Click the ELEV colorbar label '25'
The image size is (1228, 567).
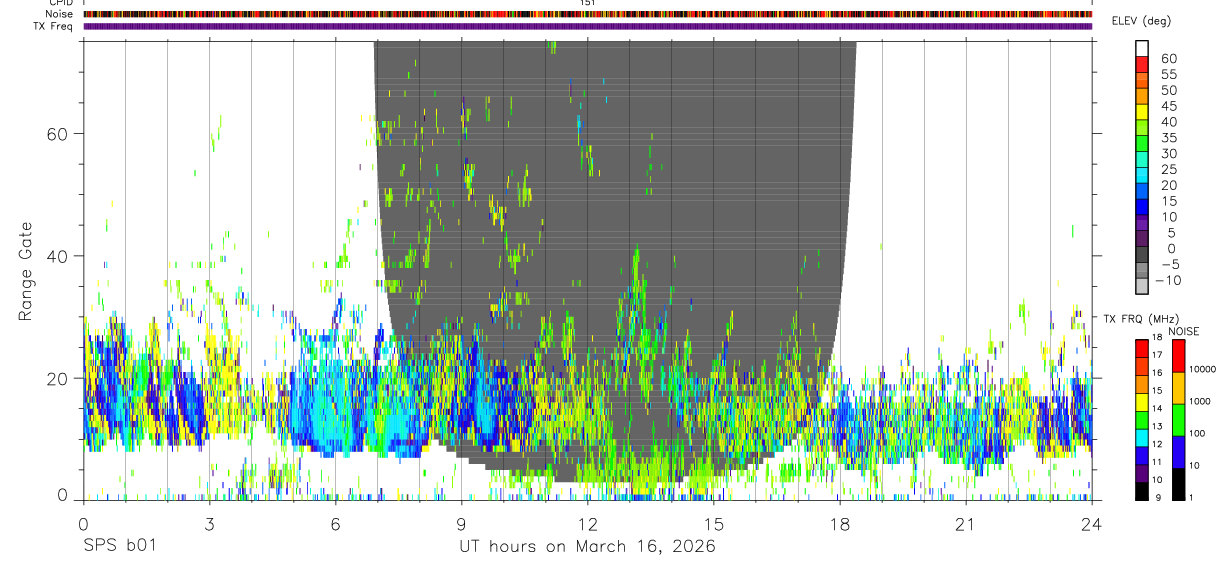tap(1168, 170)
